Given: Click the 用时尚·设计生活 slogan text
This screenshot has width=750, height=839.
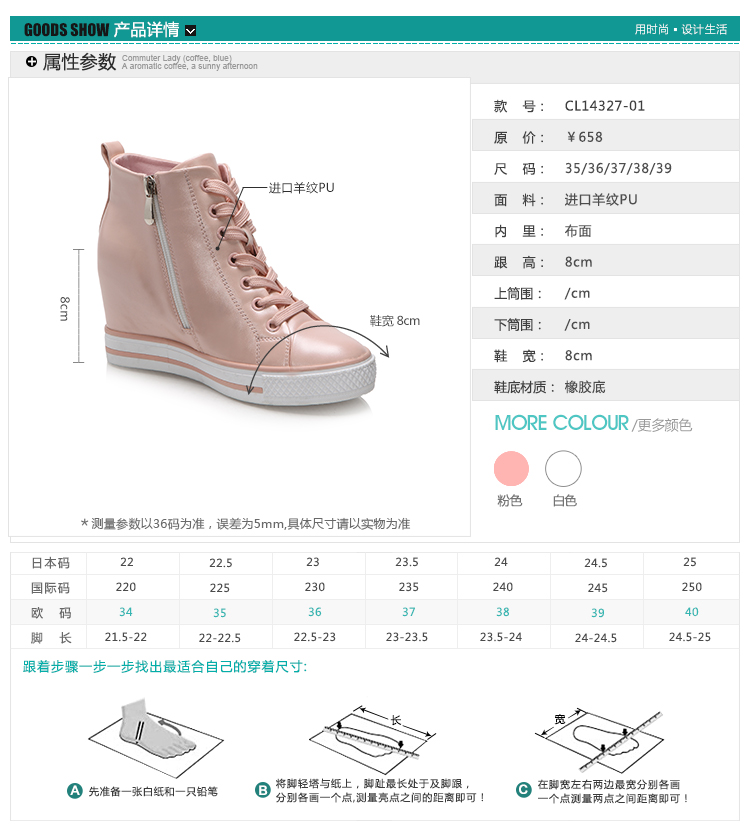Looking at the screenshot, I should tap(680, 29).
